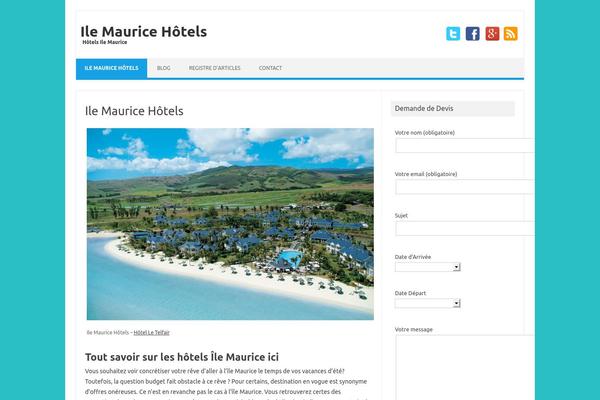600x400 pixels.
Task: Click the Hôtels Ile Maurice tagline
Action: 104,42
